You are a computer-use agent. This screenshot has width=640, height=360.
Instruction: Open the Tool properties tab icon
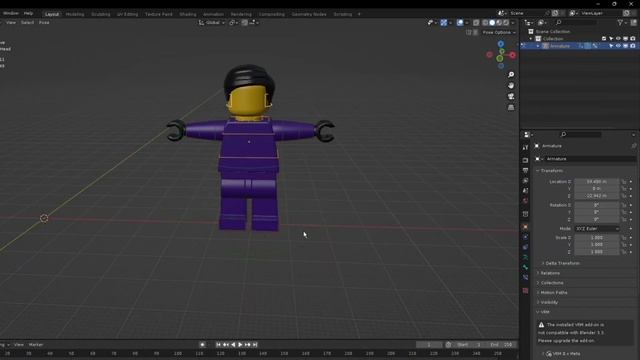525,147
